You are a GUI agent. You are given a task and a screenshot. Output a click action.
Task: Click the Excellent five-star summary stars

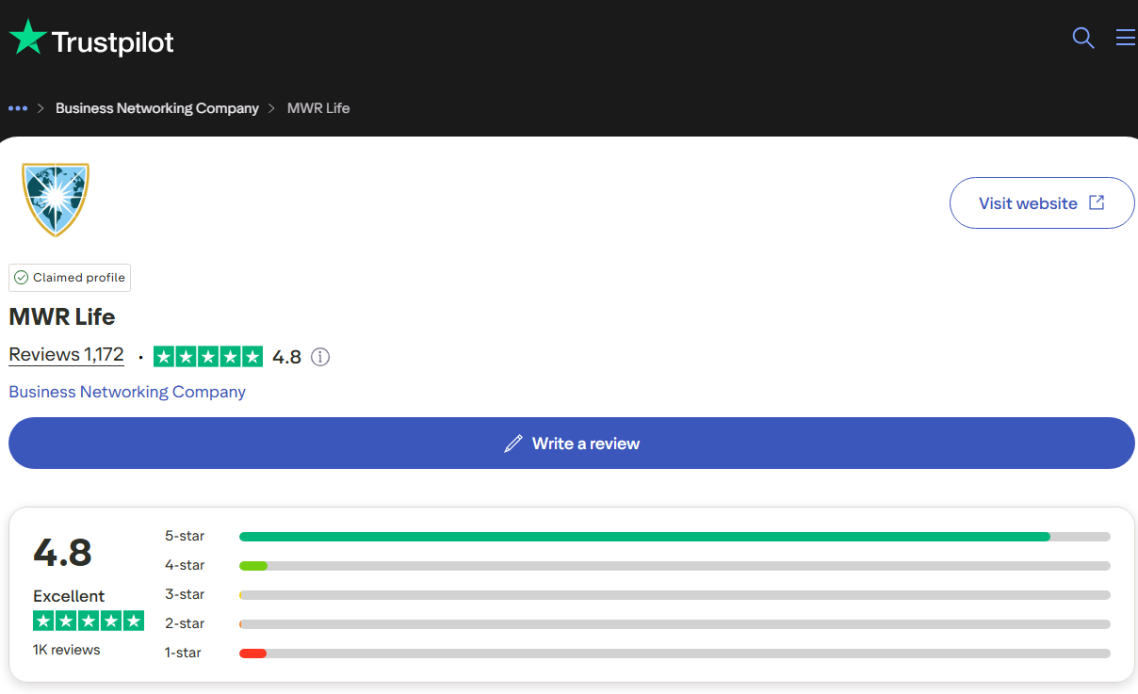click(88, 621)
